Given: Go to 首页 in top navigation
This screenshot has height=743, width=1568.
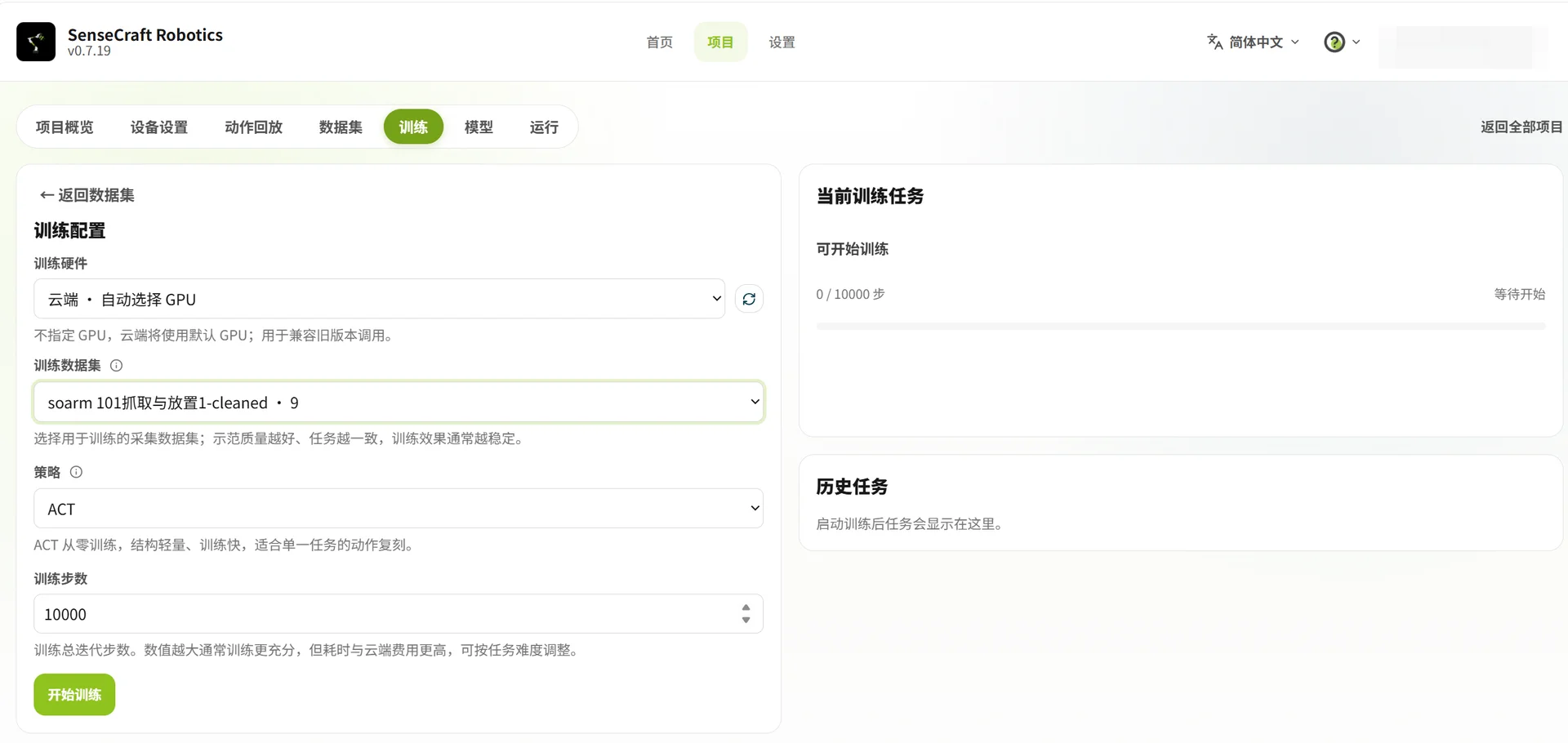Looking at the screenshot, I should pos(660,42).
